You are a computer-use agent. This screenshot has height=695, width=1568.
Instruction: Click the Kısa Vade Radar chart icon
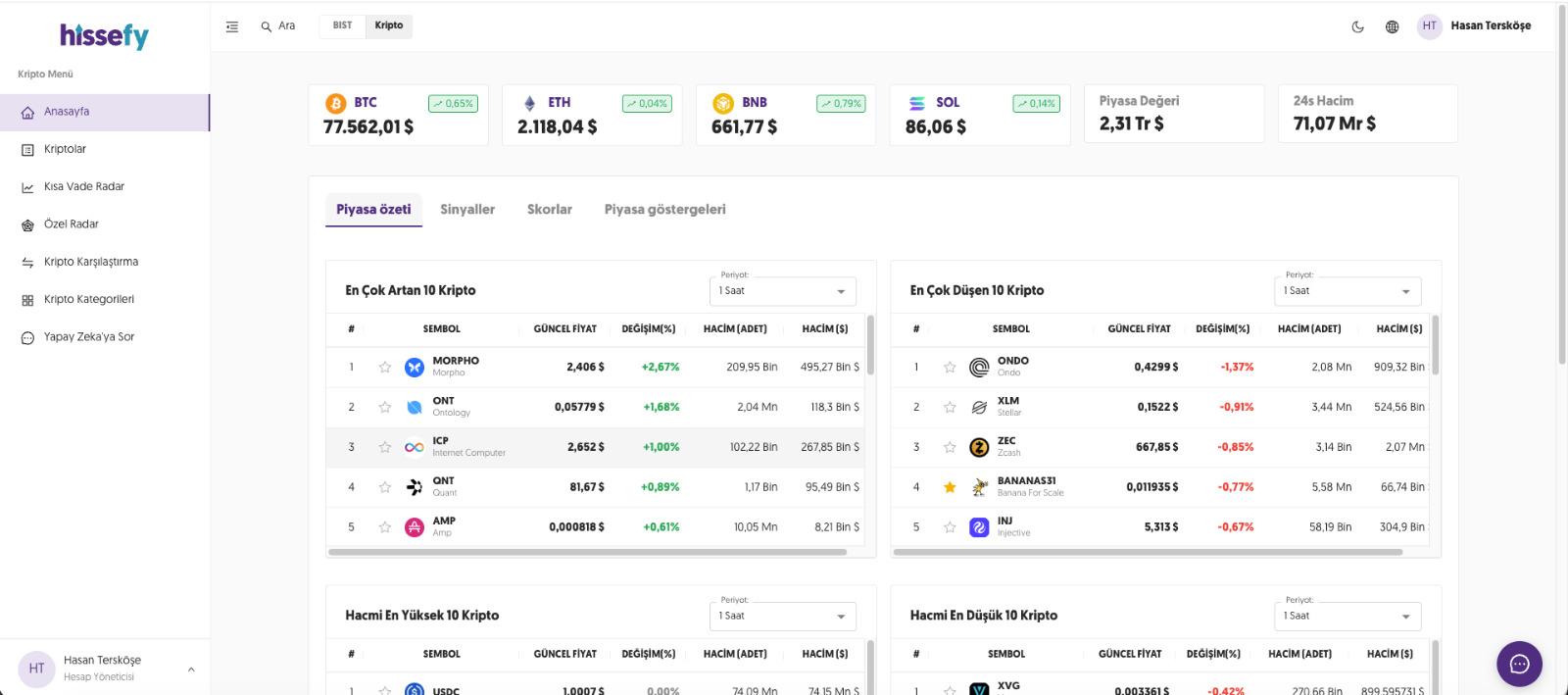[27, 187]
